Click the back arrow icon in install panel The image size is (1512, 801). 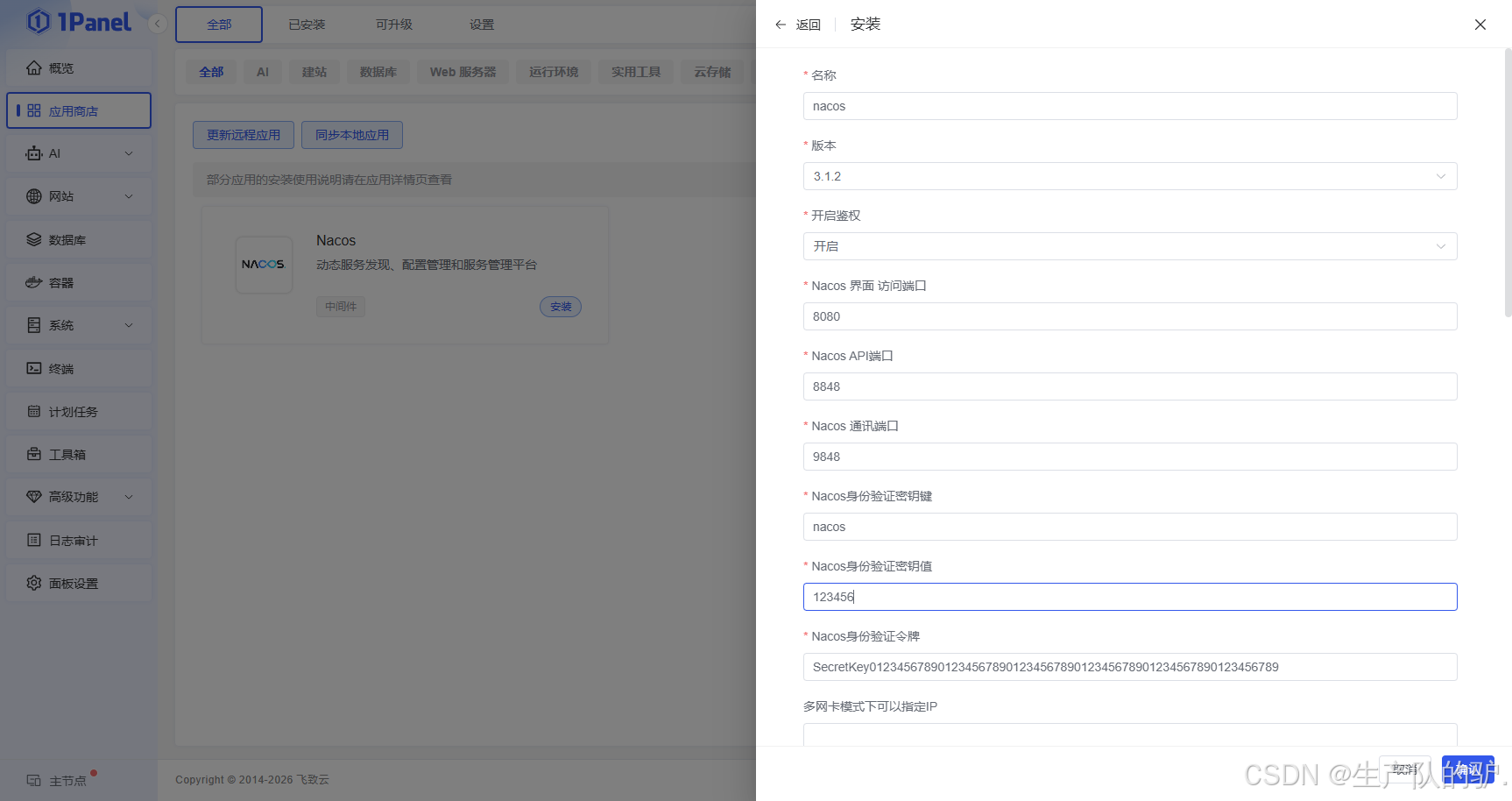click(781, 25)
